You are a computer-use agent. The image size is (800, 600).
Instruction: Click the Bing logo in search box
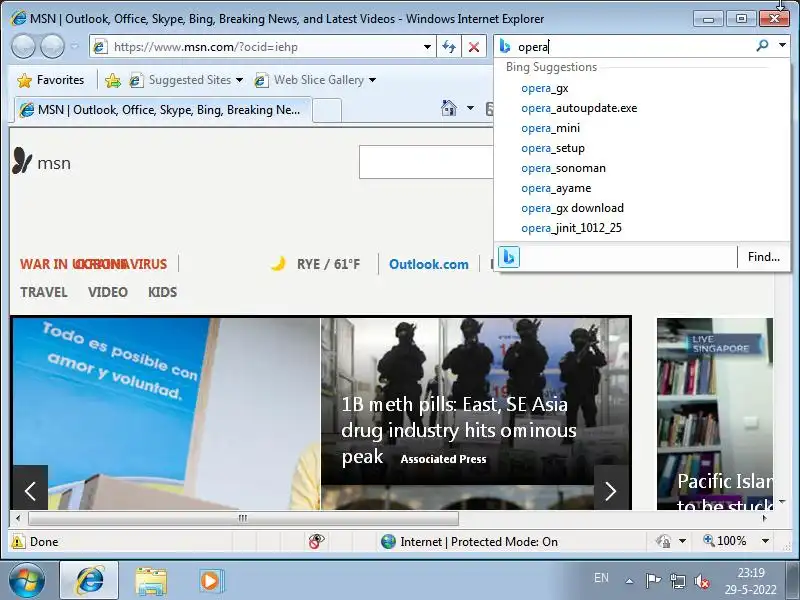505,46
